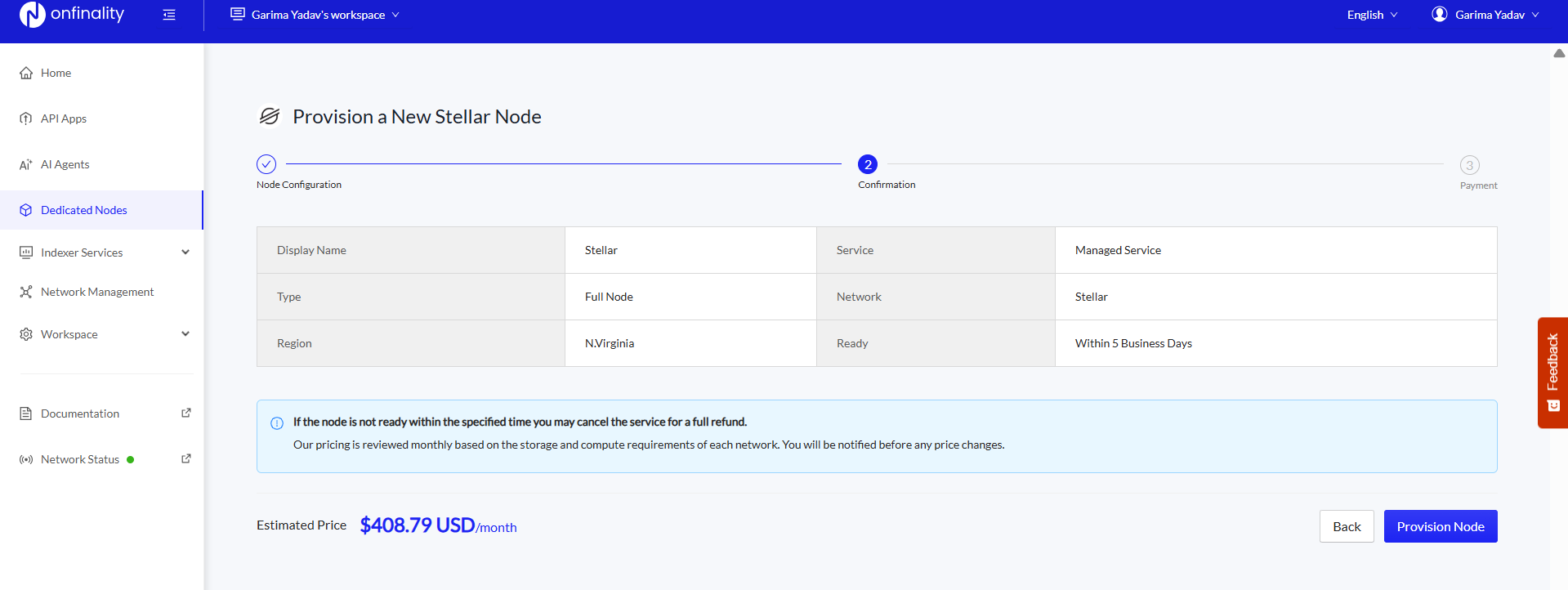Click the Documentation page icon
1568x590 pixels.
point(26,413)
